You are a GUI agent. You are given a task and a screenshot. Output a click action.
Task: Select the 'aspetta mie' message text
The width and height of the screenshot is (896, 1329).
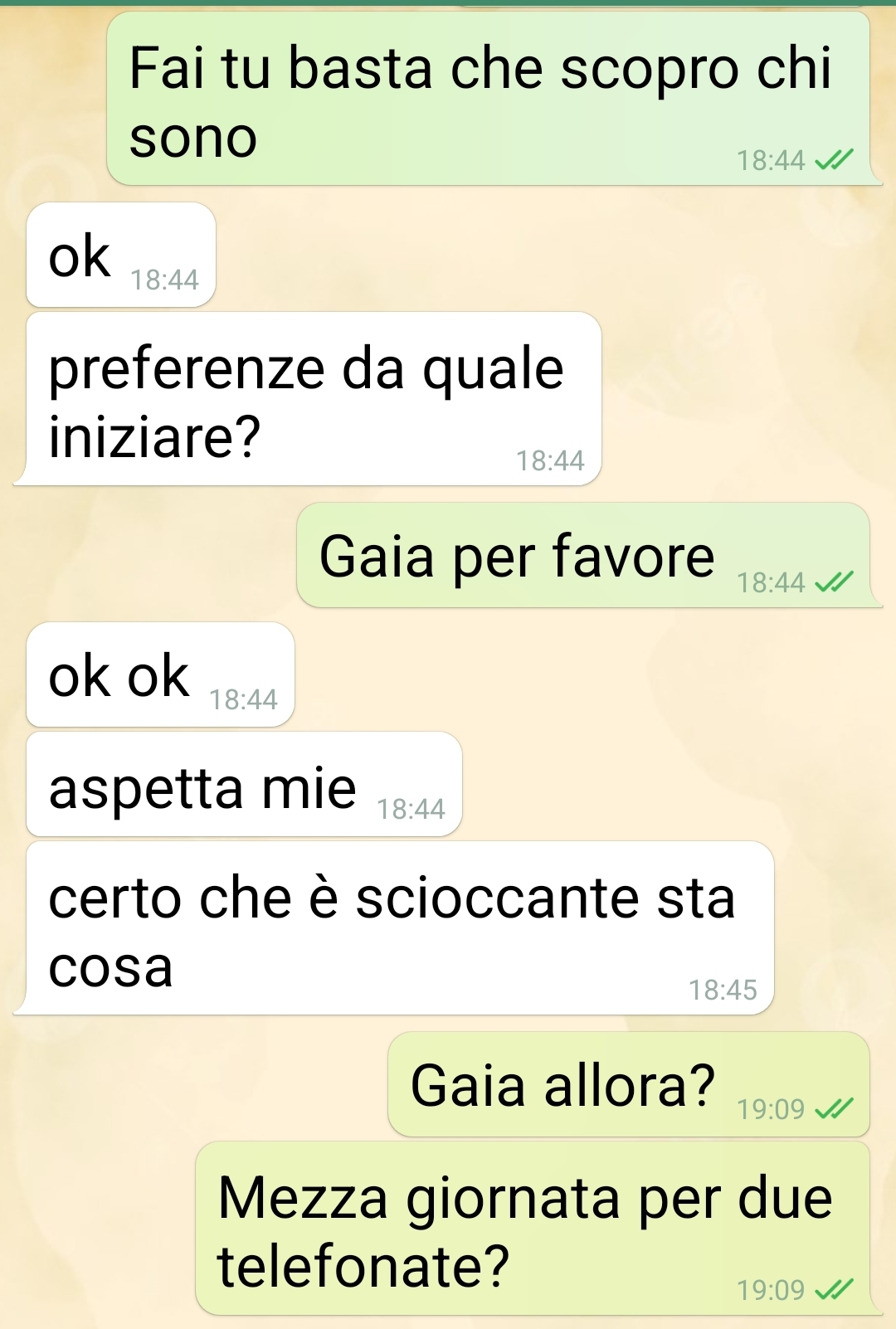tap(202, 788)
